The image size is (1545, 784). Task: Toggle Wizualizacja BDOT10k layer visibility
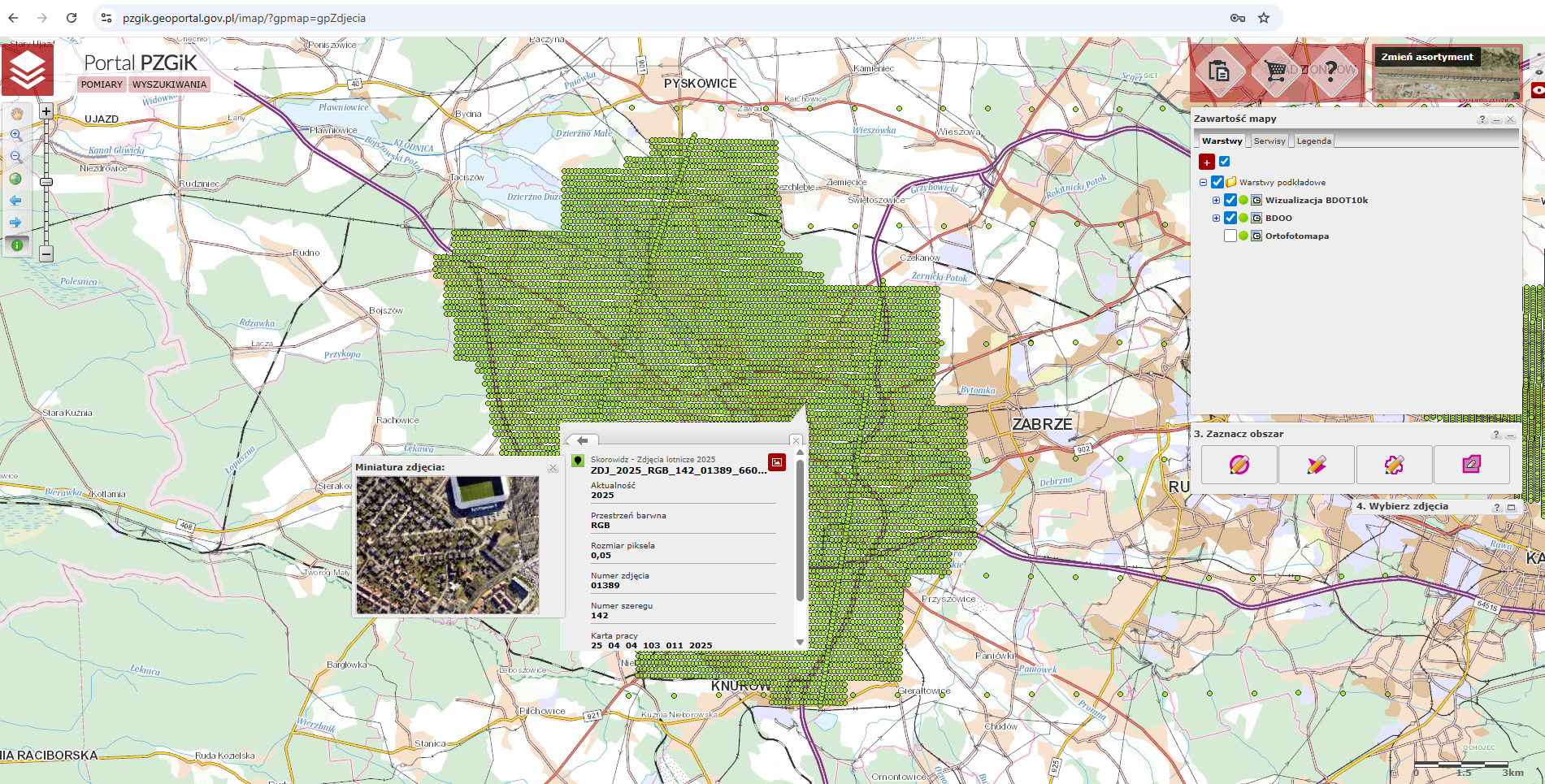point(1230,200)
